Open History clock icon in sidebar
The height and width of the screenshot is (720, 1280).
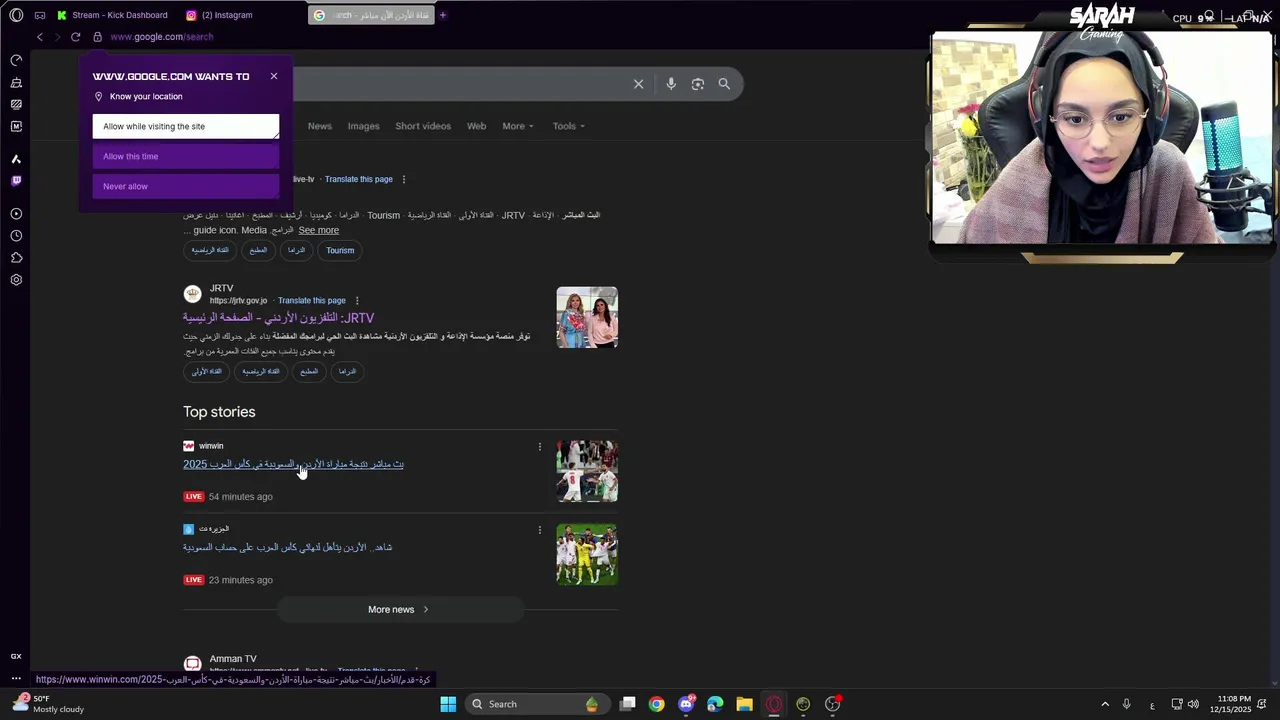click(16, 236)
